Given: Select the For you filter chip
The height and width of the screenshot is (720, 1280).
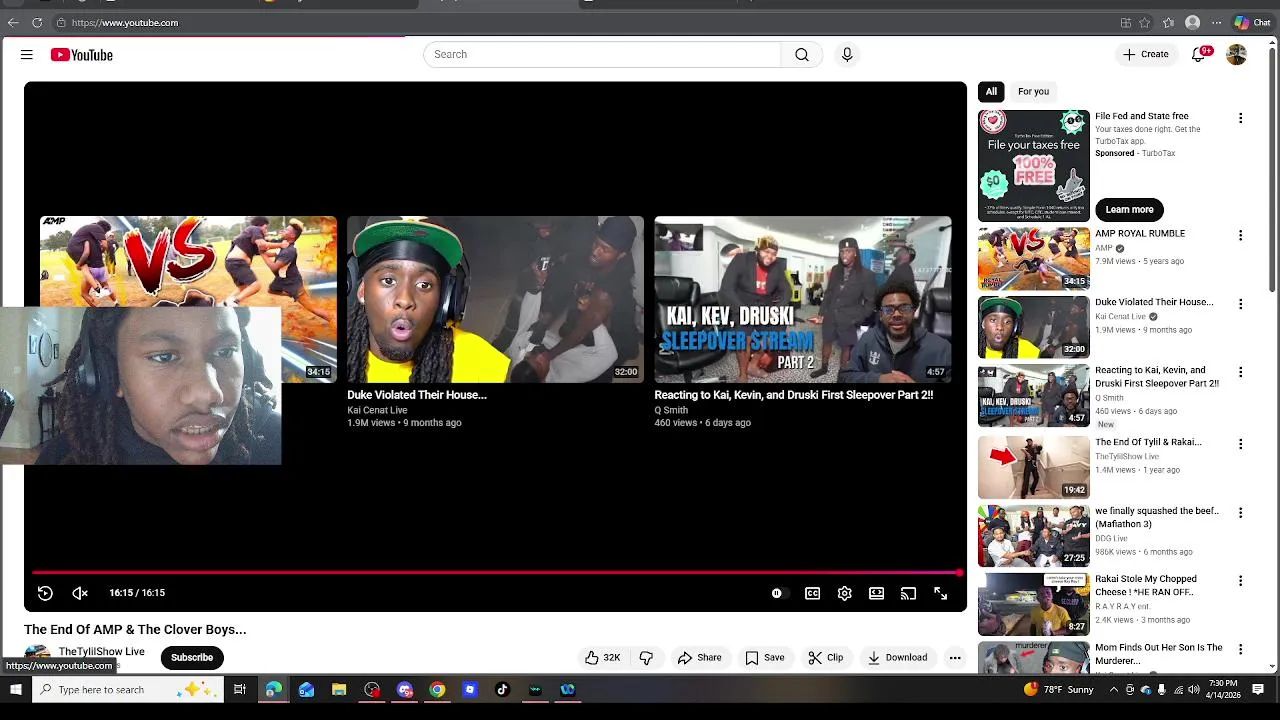Looking at the screenshot, I should tap(1034, 92).
